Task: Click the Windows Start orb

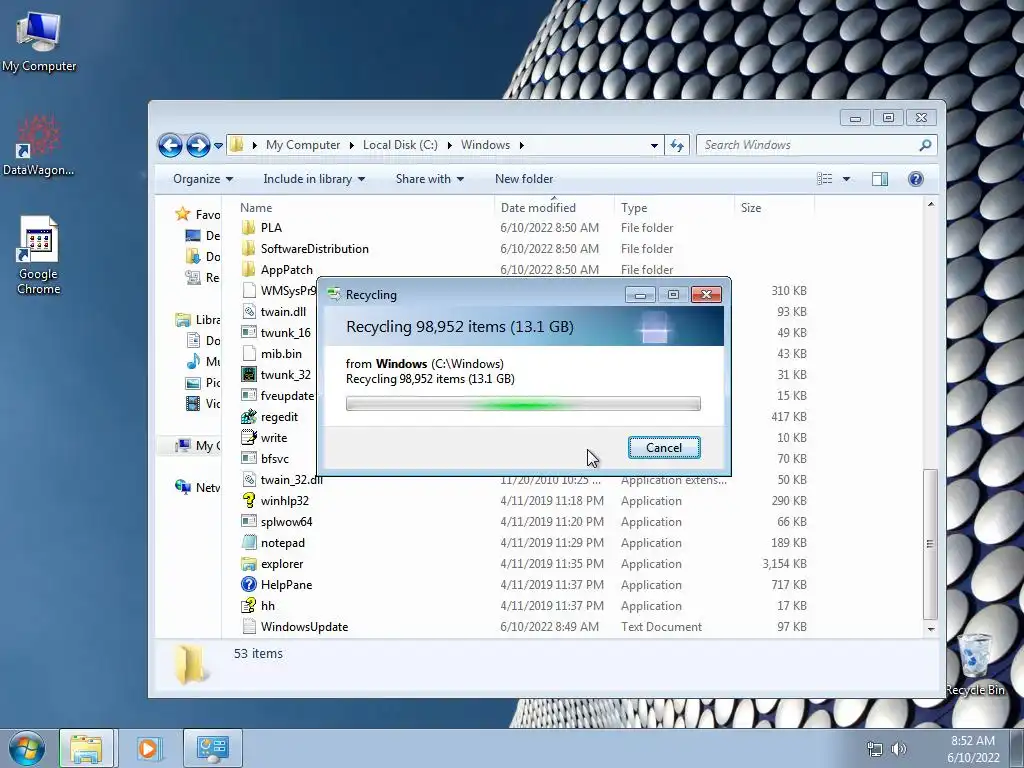Action: [27, 748]
